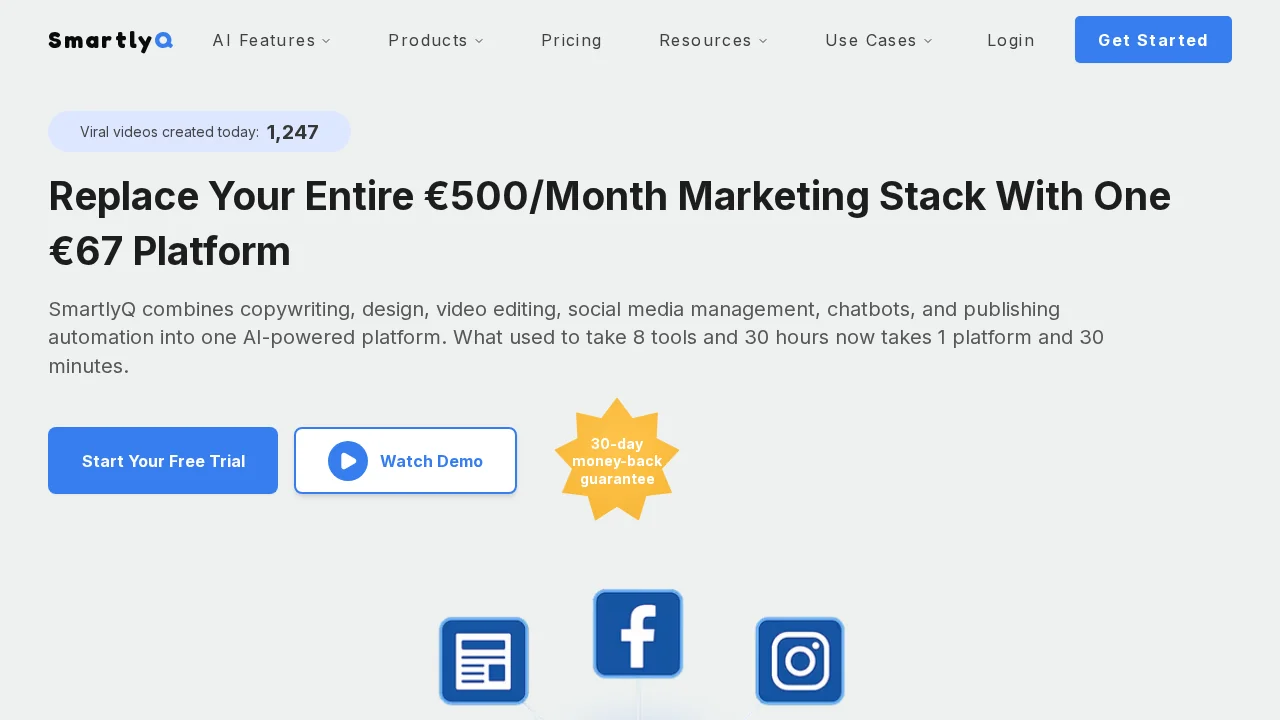
Task: Click the magnifier icon in the SmartlyQ logo
Action: pyautogui.click(x=163, y=41)
